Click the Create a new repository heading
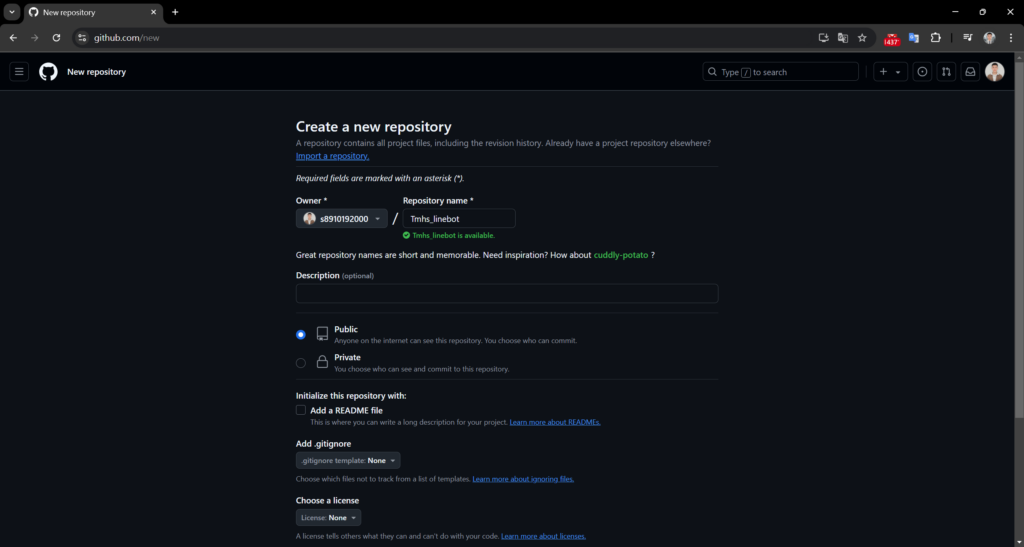1024x547 pixels. click(374, 127)
